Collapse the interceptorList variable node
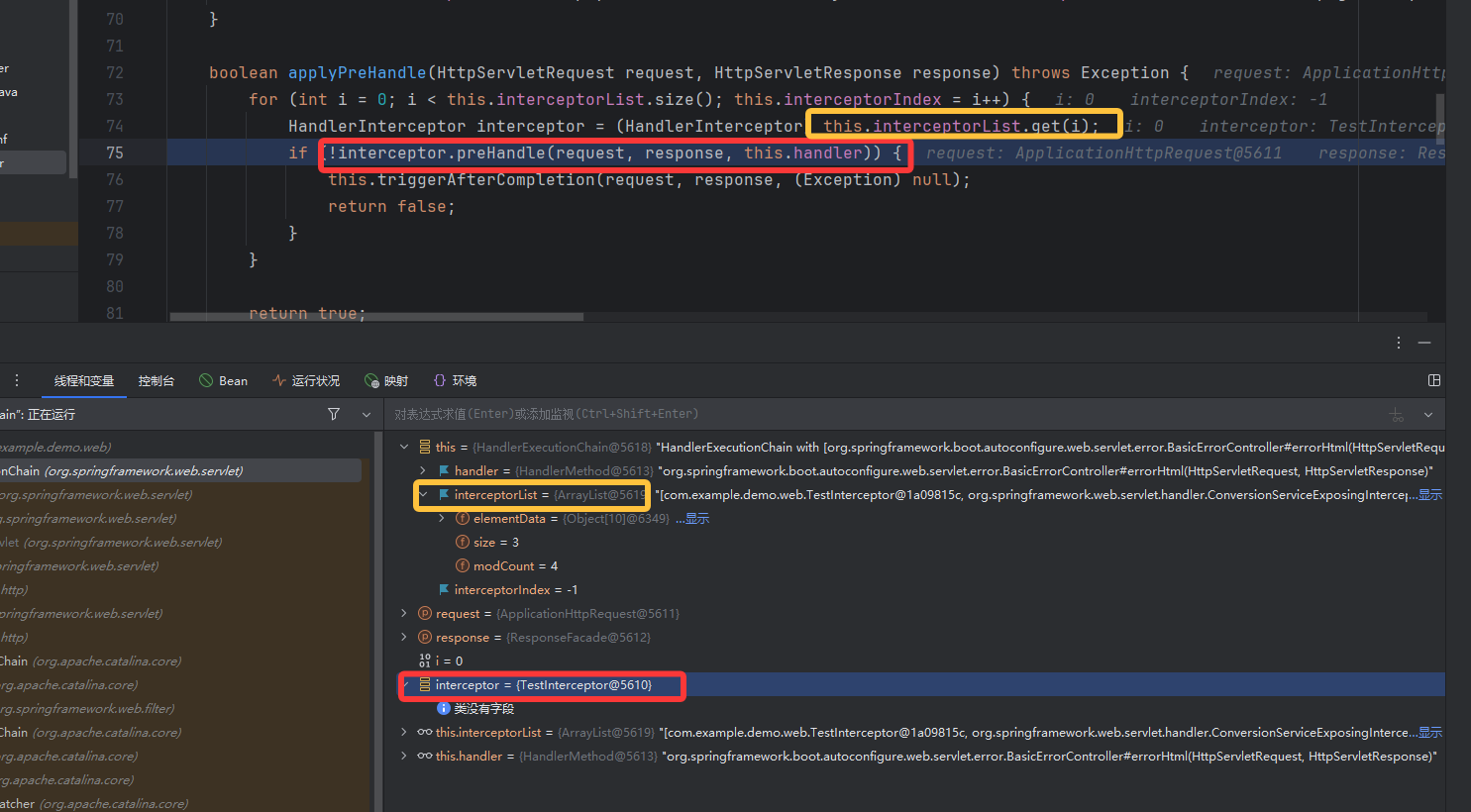This screenshot has height=812, width=1471. pyautogui.click(x=423, y=495)
